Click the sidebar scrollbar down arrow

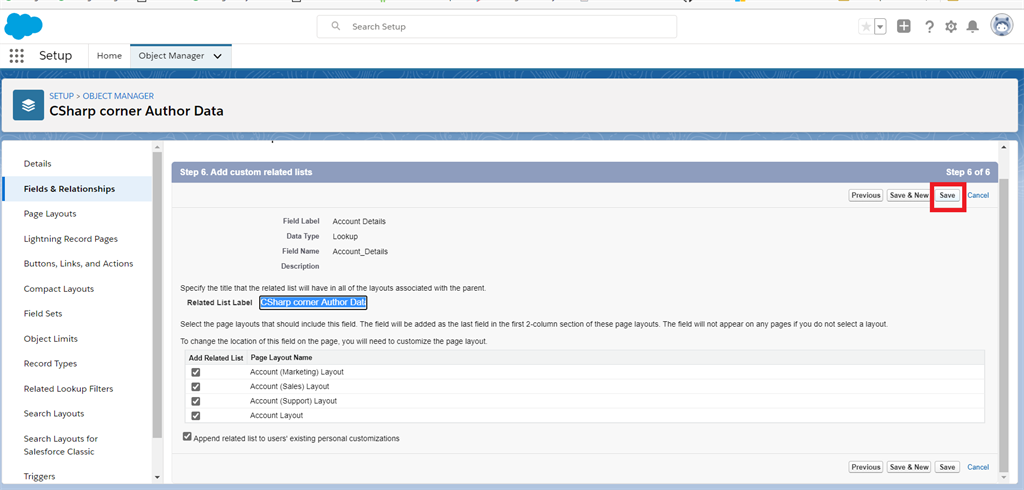coord(157,478)
